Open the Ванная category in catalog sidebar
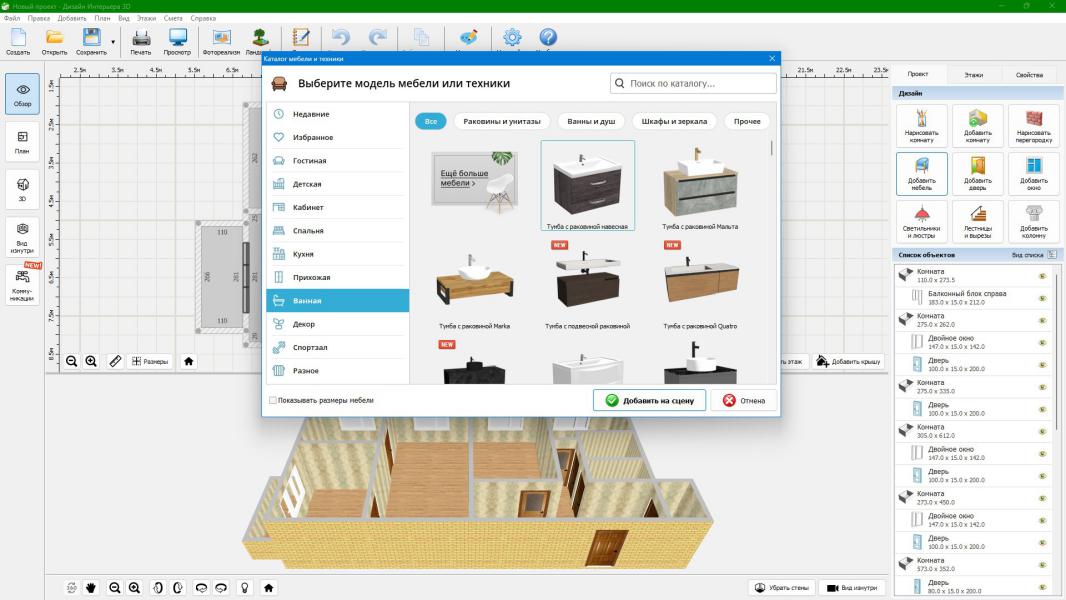 coord(337,300)
